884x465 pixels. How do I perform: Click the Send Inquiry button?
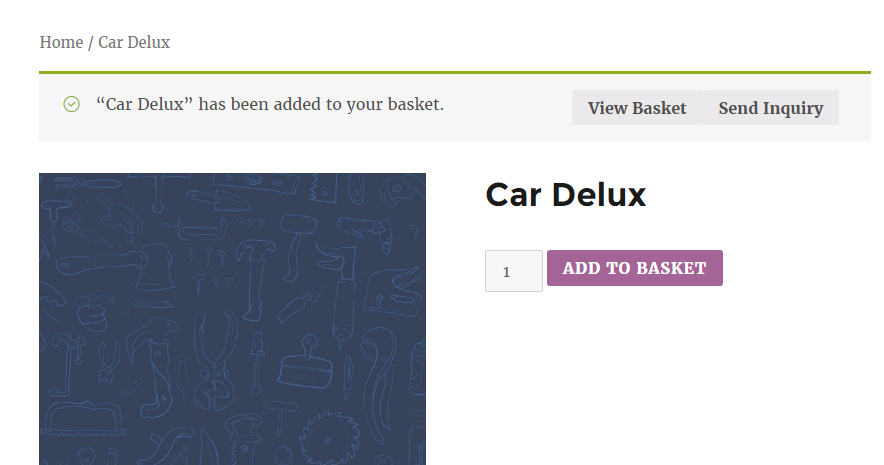click(771, 108)
